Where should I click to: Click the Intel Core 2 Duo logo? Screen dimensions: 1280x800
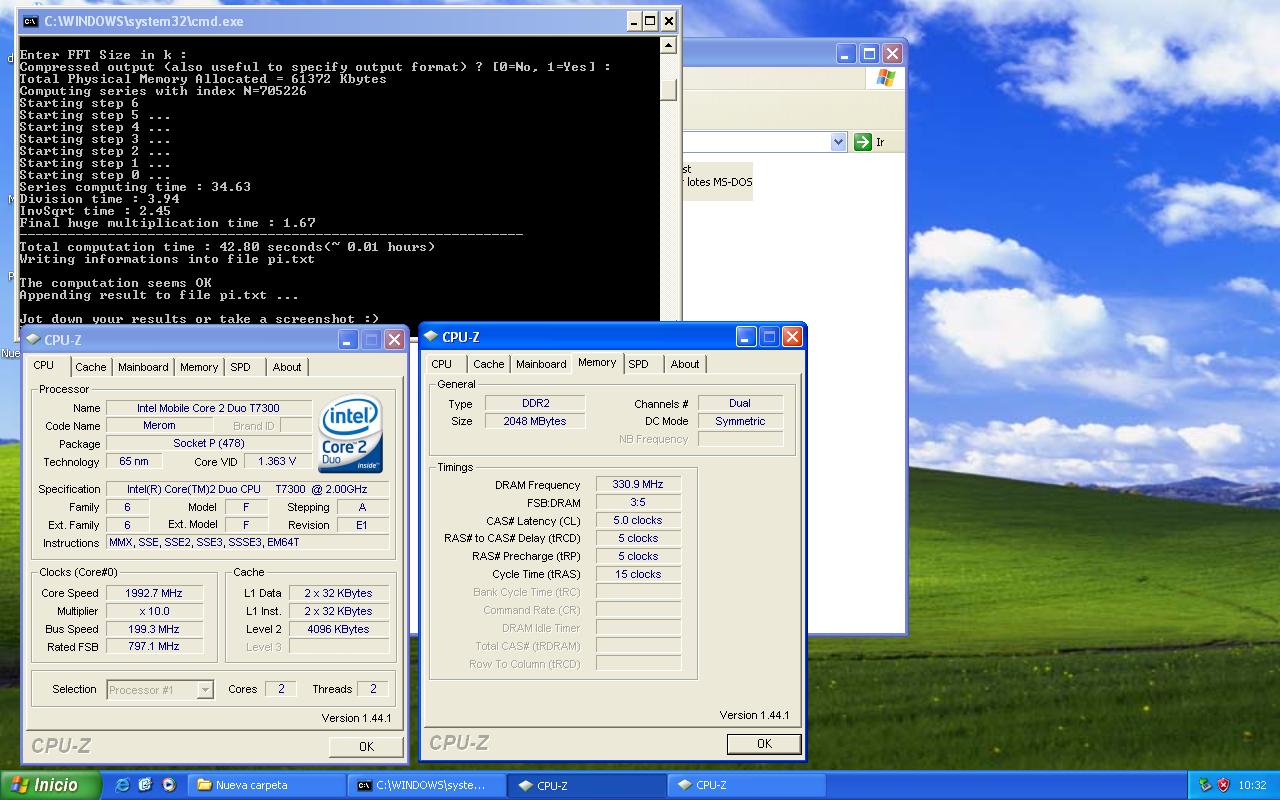click(350, 436)
